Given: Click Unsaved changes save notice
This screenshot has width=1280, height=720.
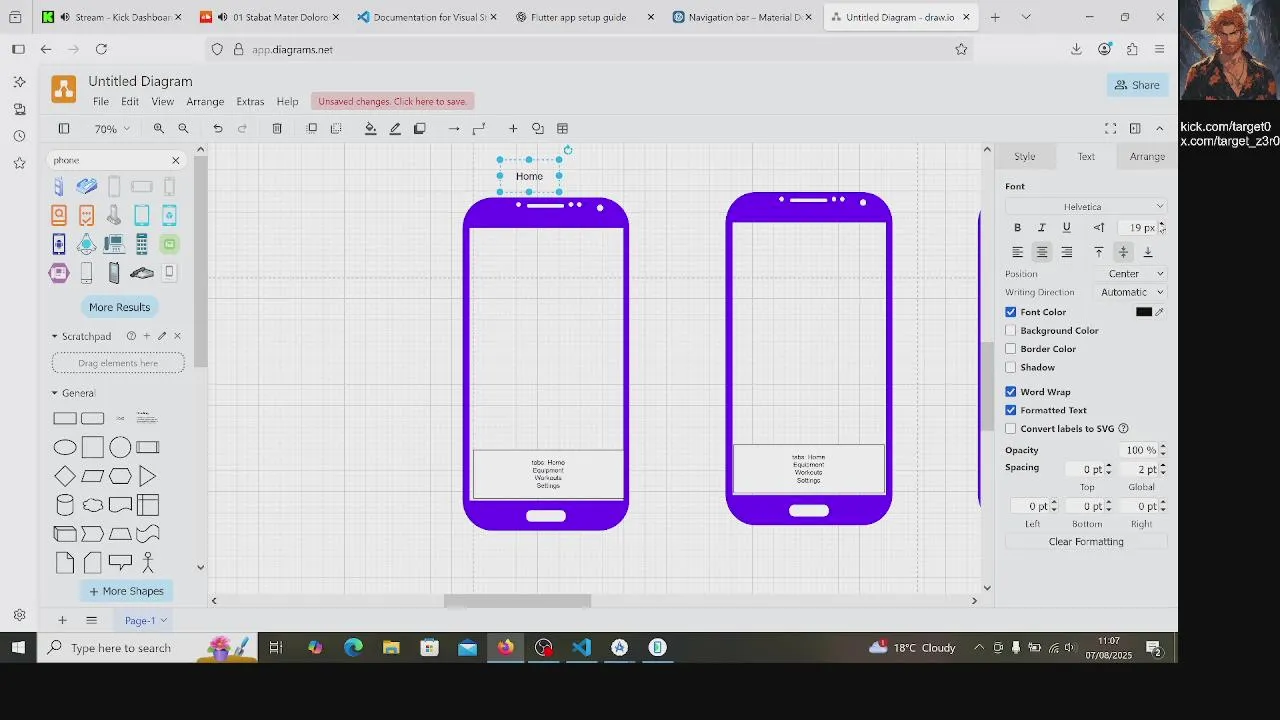Looking at the screenshot, I should pyautogui.click(x=392, y=101).
